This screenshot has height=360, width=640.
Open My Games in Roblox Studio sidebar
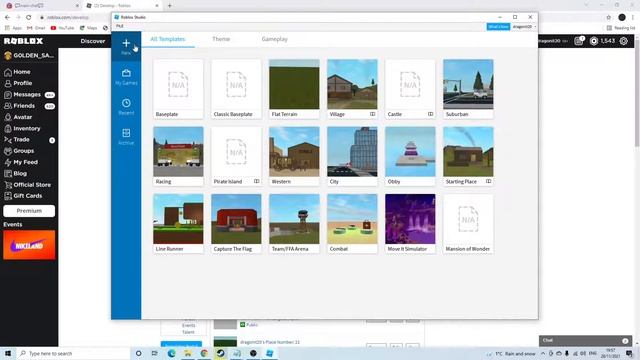pyautogui.click(x=126, y=77)
